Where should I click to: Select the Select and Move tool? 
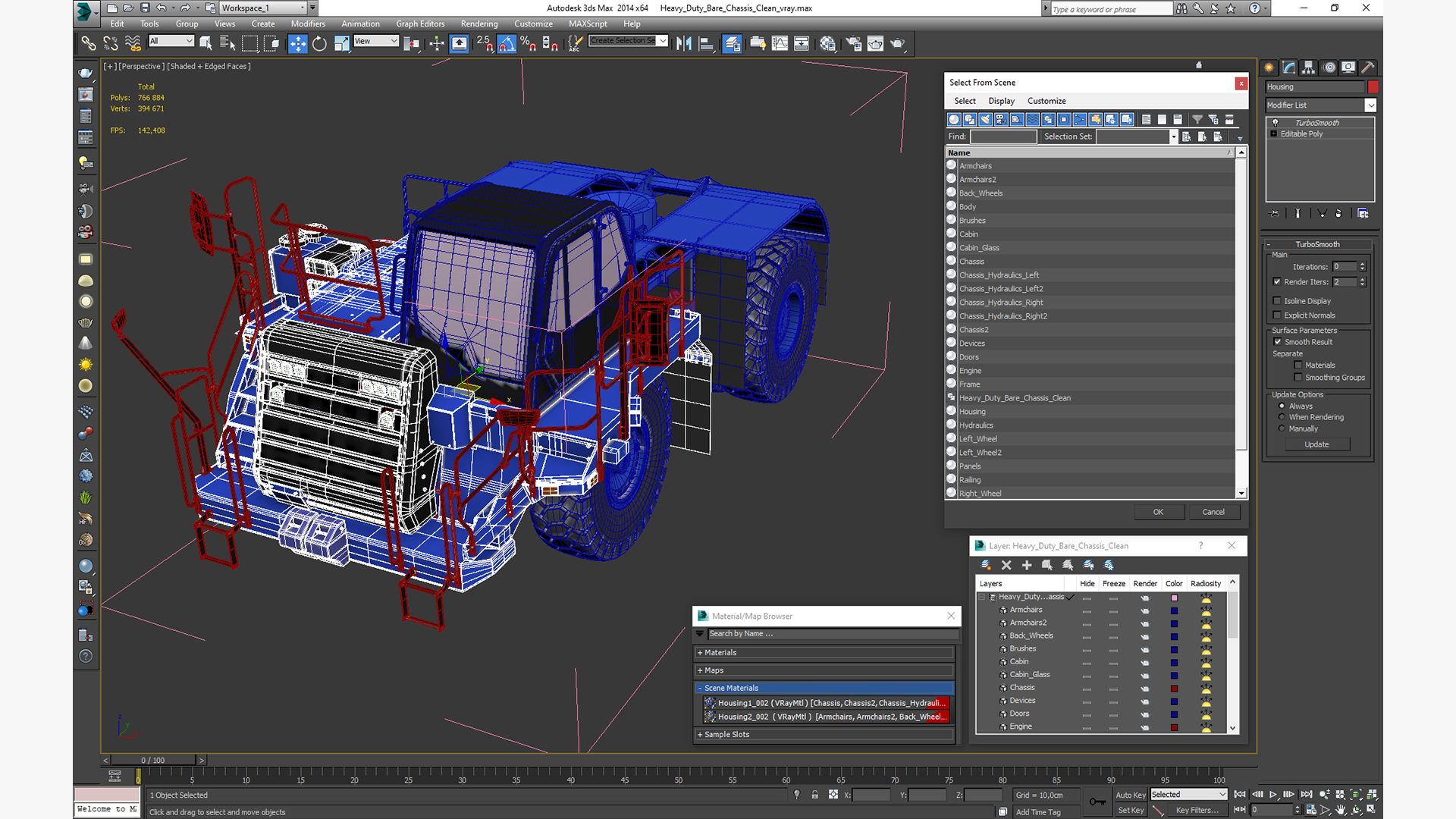[x=298, y=44]
